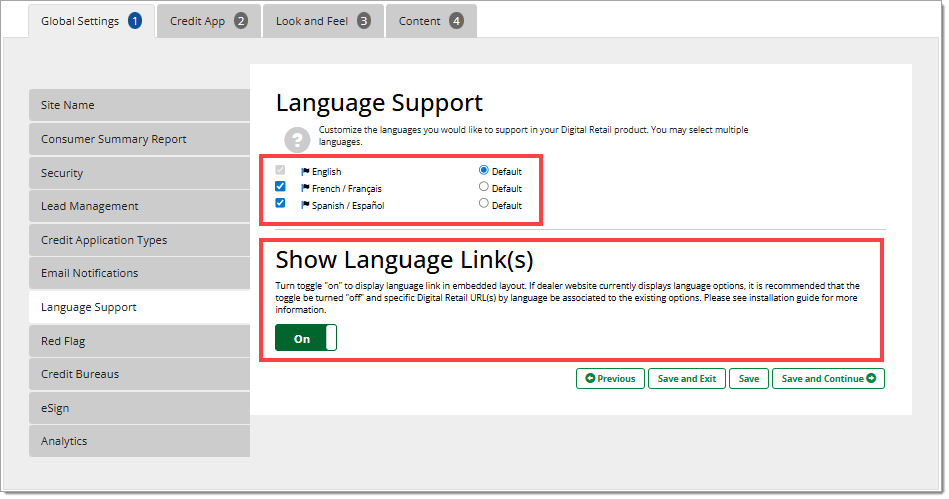Image resolution: width=949 pixels, height=499 pixels.
Task: Select Credit Bureaus from sidebar
Action: pos(139,374)
